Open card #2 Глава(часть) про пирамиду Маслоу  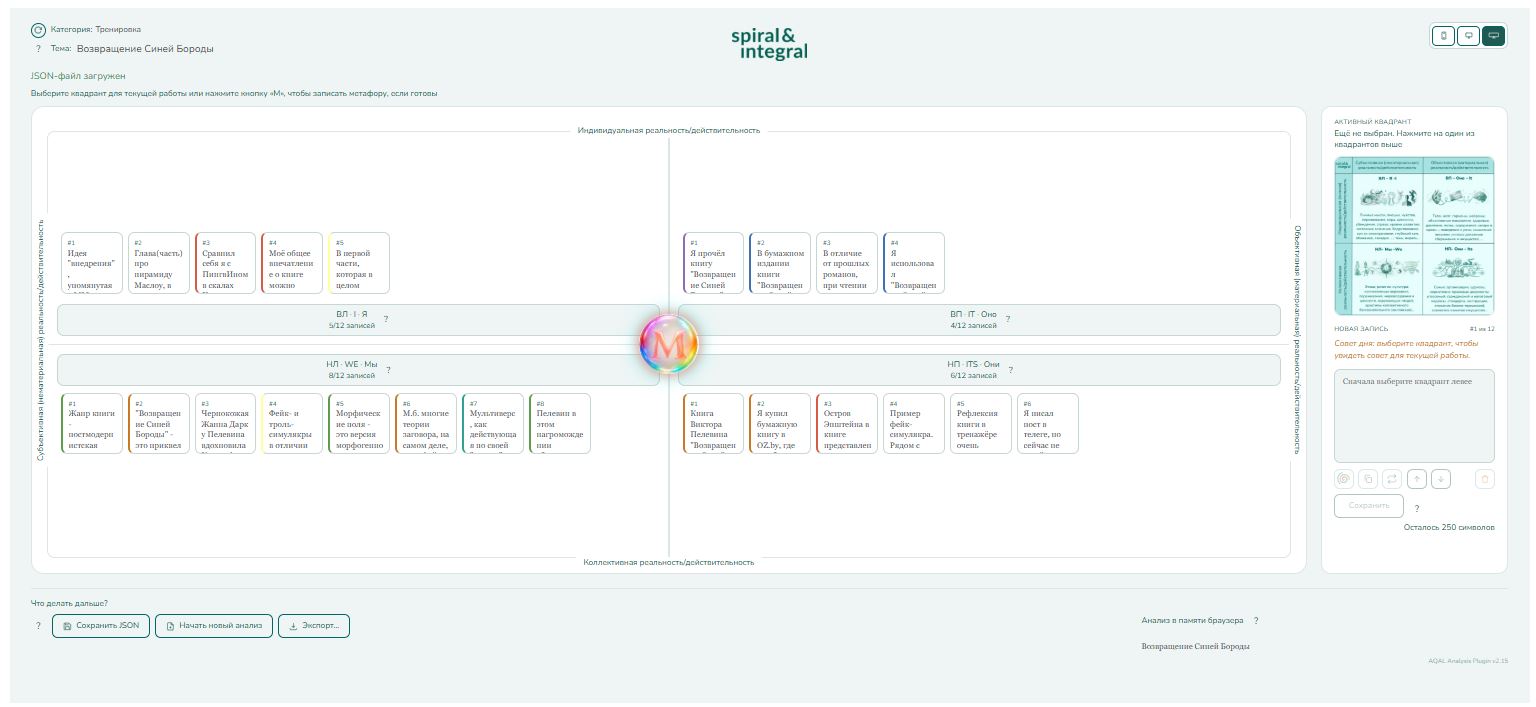pyautogui.click(x=159, y=263)
